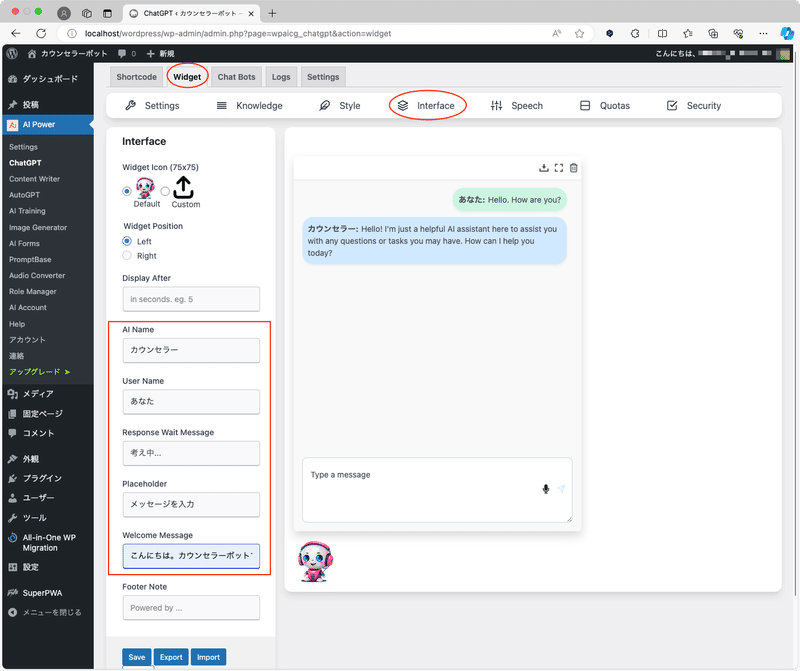The image size is (800, 671).
Task: Click the Export button
Action: pyautogui.click(x=171, y=657)
